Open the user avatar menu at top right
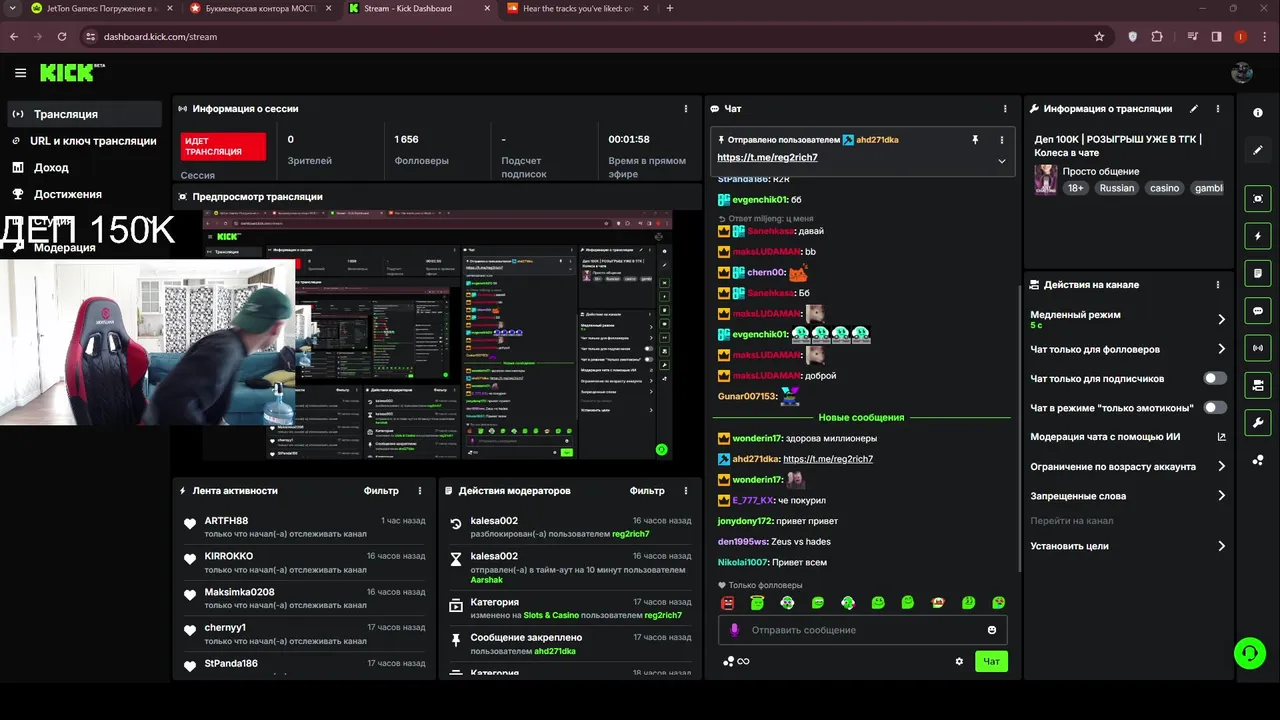Image resolution: width=1280 pixels, height=720 pixels. (x=1242, y=73)
